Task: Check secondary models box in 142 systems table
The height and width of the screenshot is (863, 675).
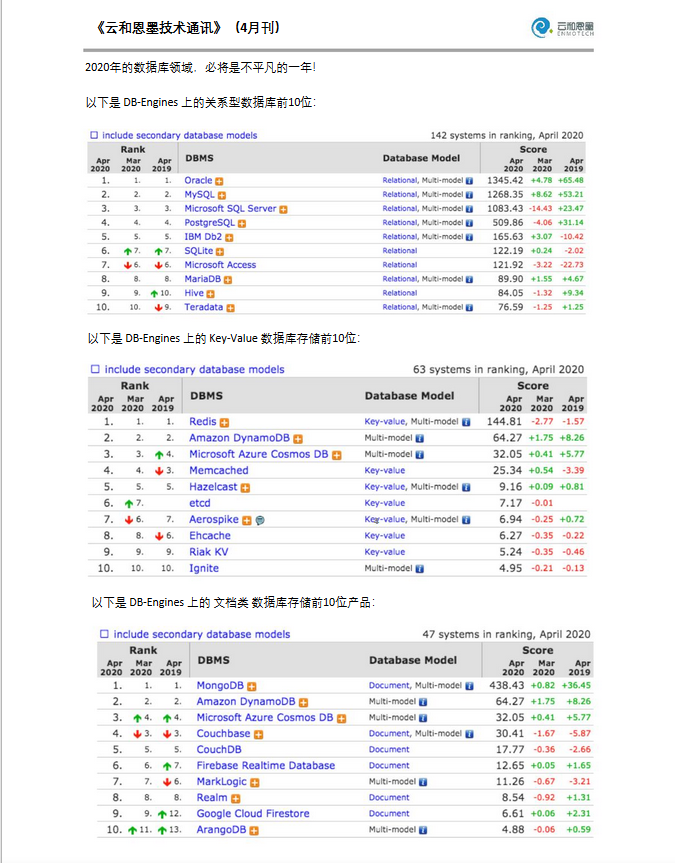Action: (x=94, y=135)
